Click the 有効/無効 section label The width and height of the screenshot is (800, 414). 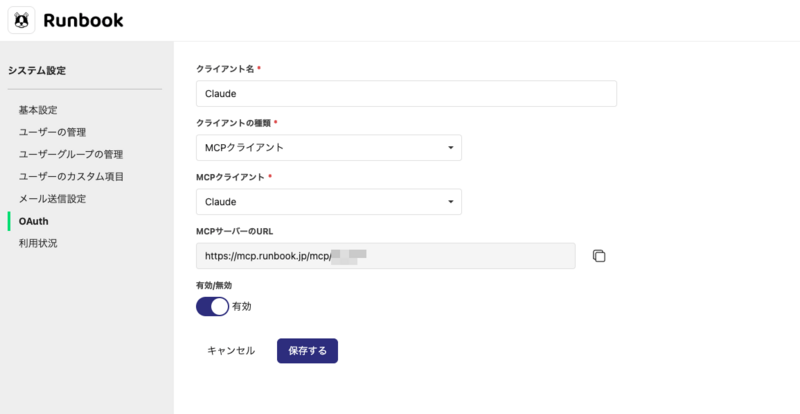coord(214,285)
